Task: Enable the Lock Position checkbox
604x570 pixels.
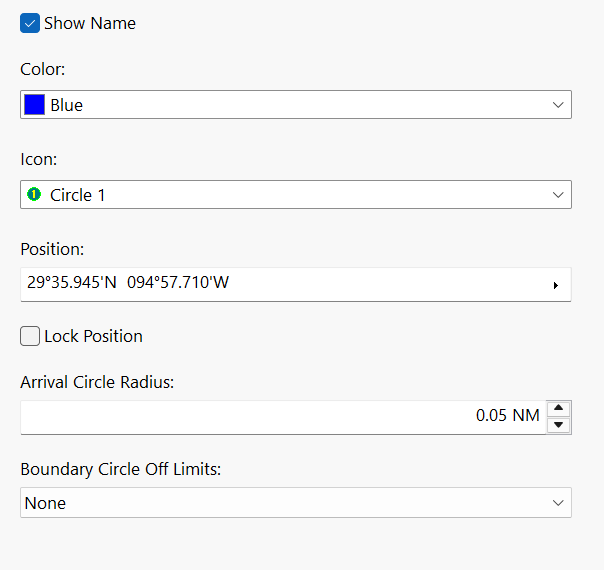Action: [x=30, y=336]
